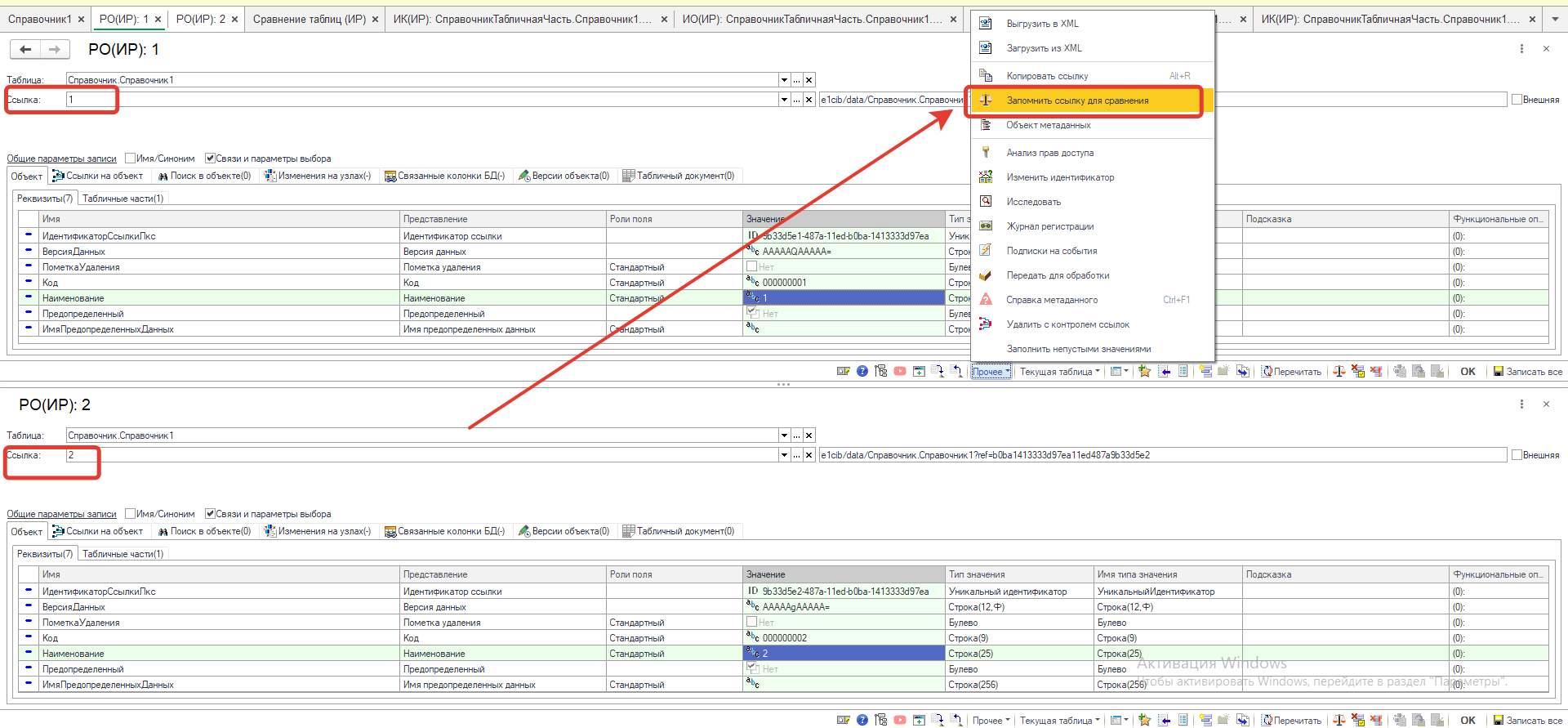Click the scales compare icon in the РО(ИР): 1 toolbar
Screen dimensions: 1568x728
click(x=1339, y=372)
